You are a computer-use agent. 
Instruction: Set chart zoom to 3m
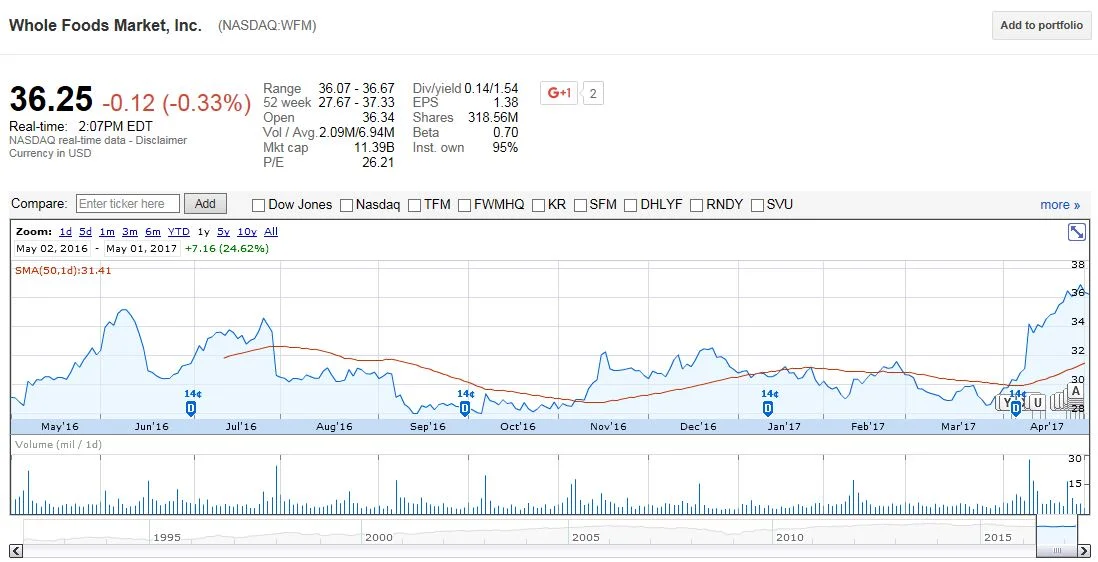[130, 232]
